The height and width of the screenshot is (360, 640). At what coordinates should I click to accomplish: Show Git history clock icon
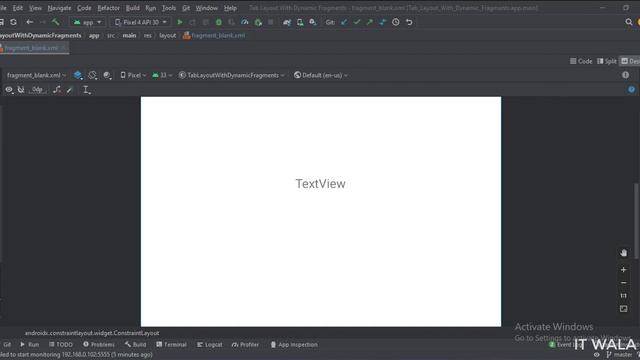tap(396, 22)
